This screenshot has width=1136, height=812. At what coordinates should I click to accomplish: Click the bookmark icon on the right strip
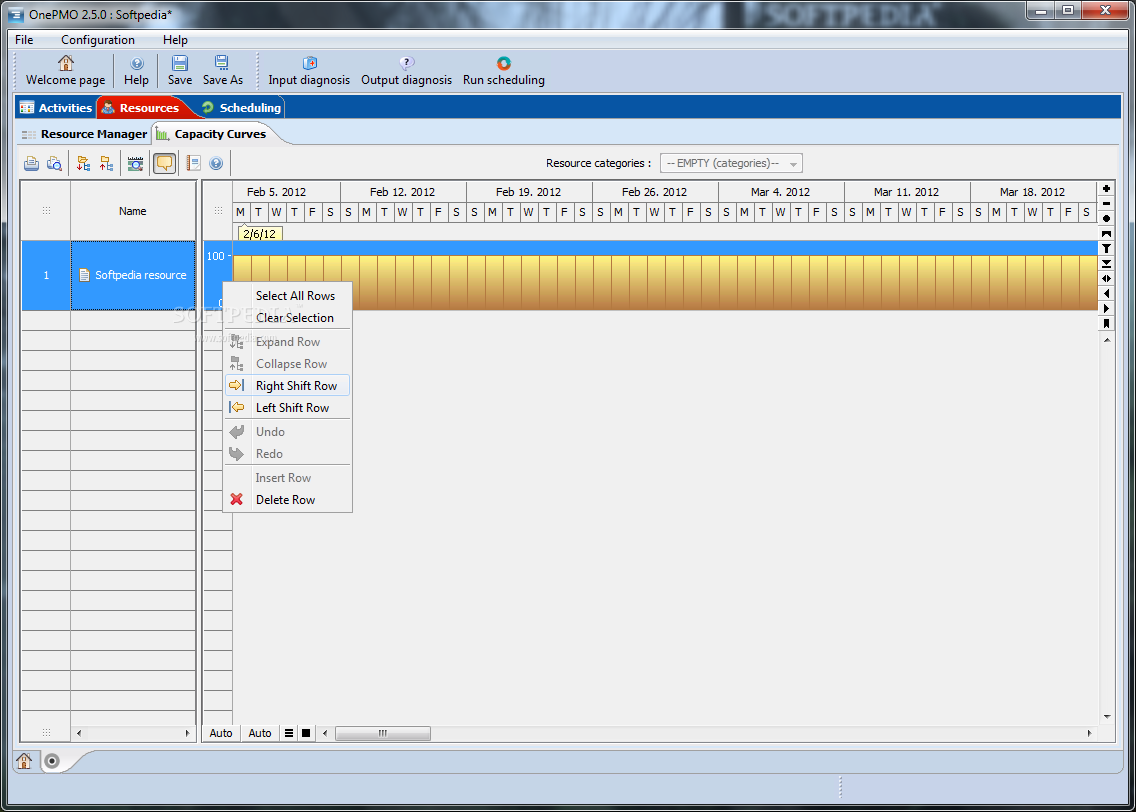[1106, 324]
